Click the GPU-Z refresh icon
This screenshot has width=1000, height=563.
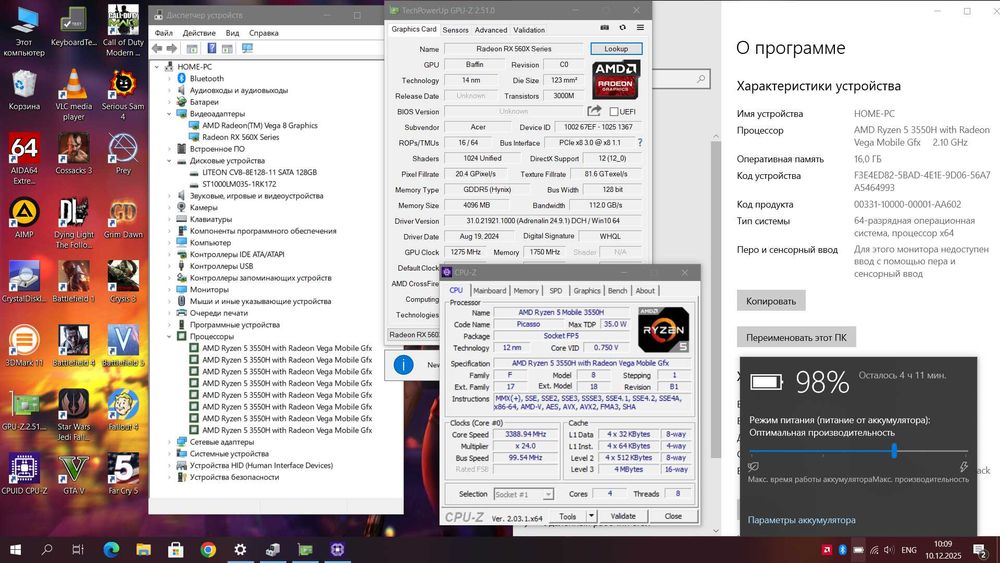622,28
